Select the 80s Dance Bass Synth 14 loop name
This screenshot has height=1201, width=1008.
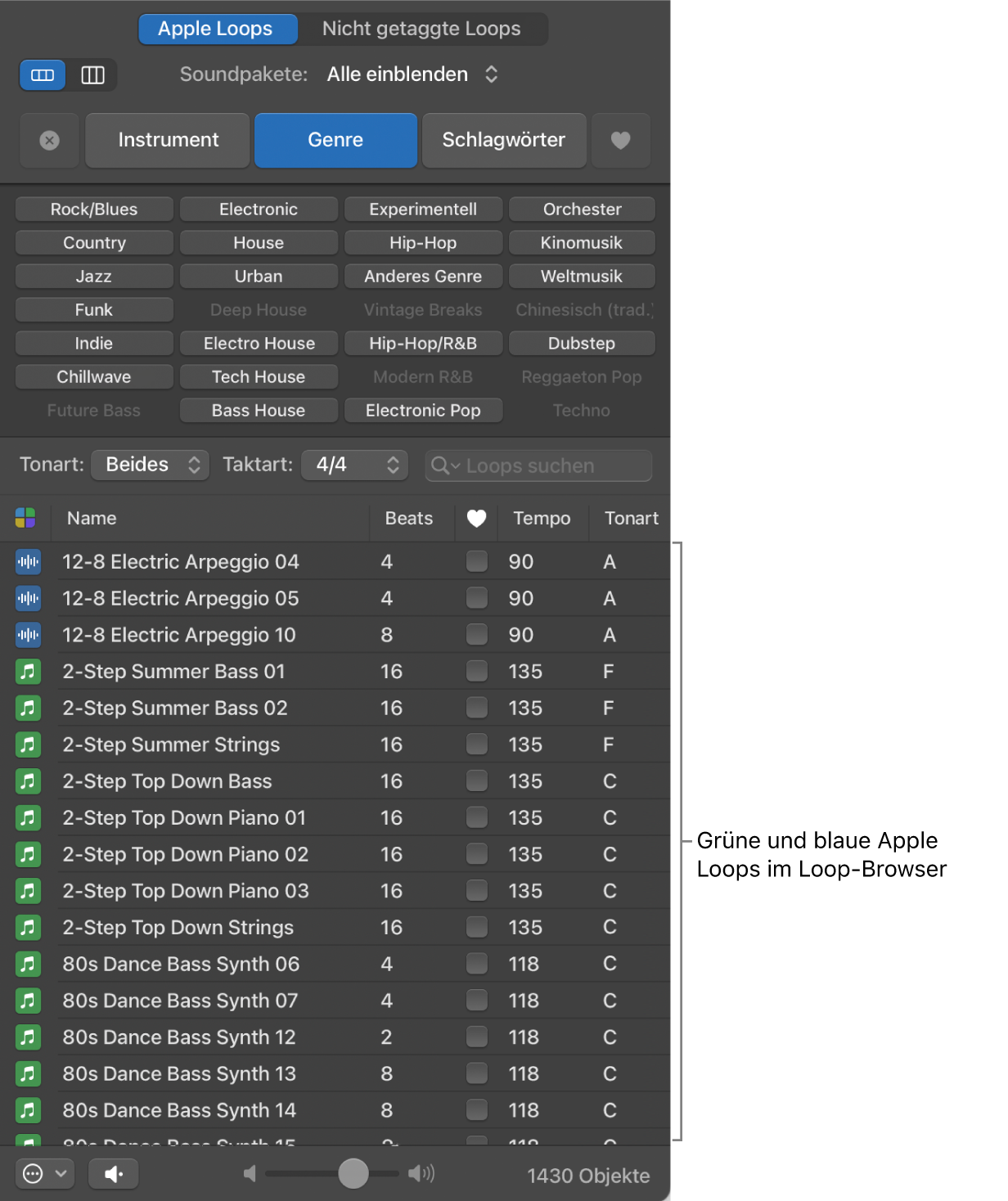point(179,1110)
